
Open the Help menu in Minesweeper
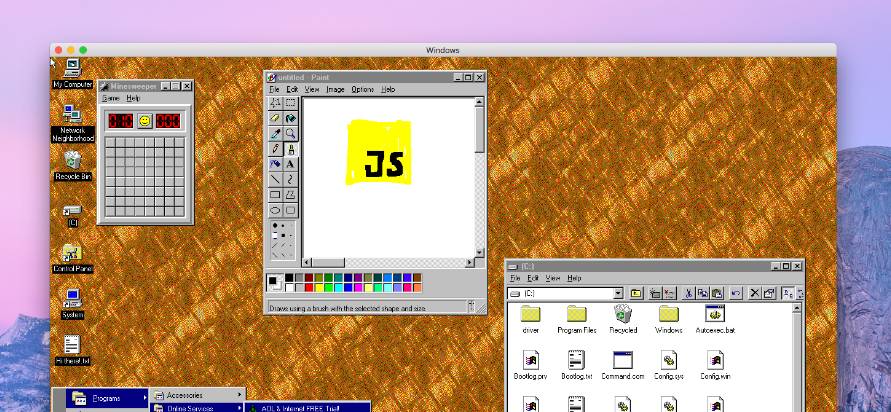(133, 98)
